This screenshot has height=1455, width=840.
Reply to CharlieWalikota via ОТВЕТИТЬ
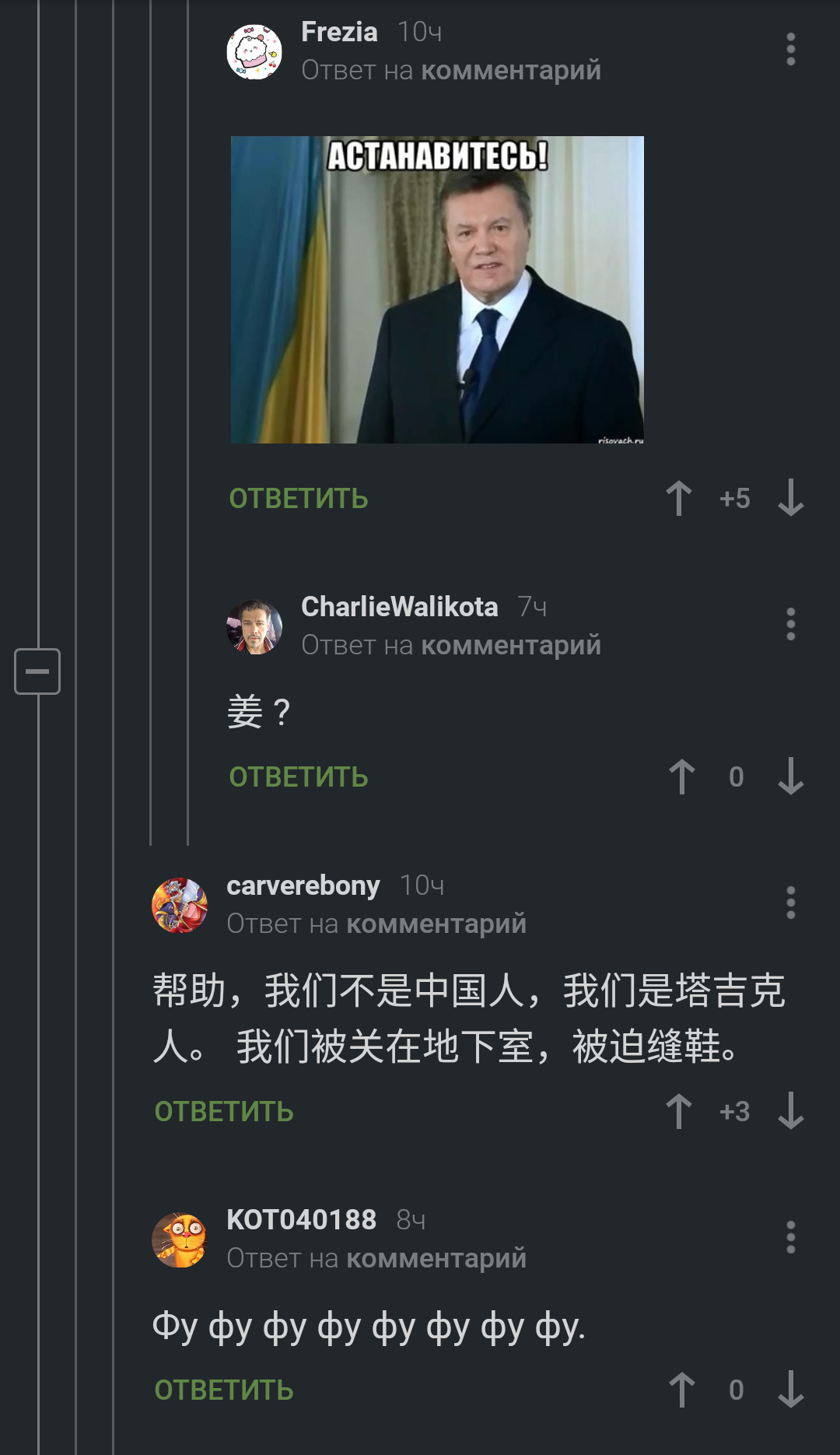point(299,777)
